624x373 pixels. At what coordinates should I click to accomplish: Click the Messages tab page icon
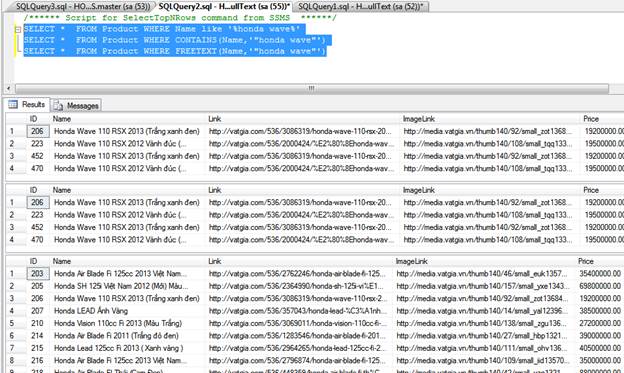[58, 105]
